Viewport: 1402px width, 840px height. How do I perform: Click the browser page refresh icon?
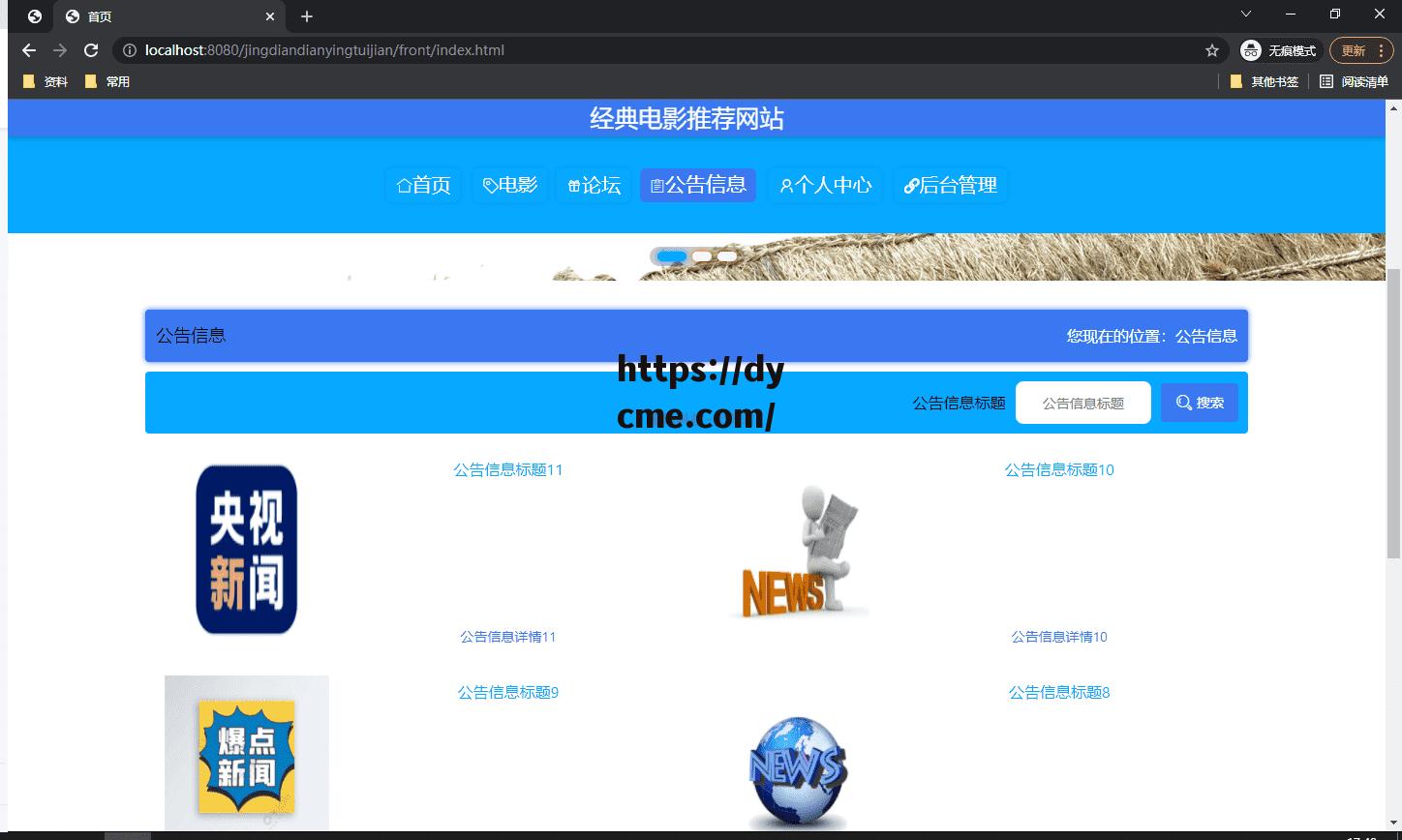click(x=91, y=50)
